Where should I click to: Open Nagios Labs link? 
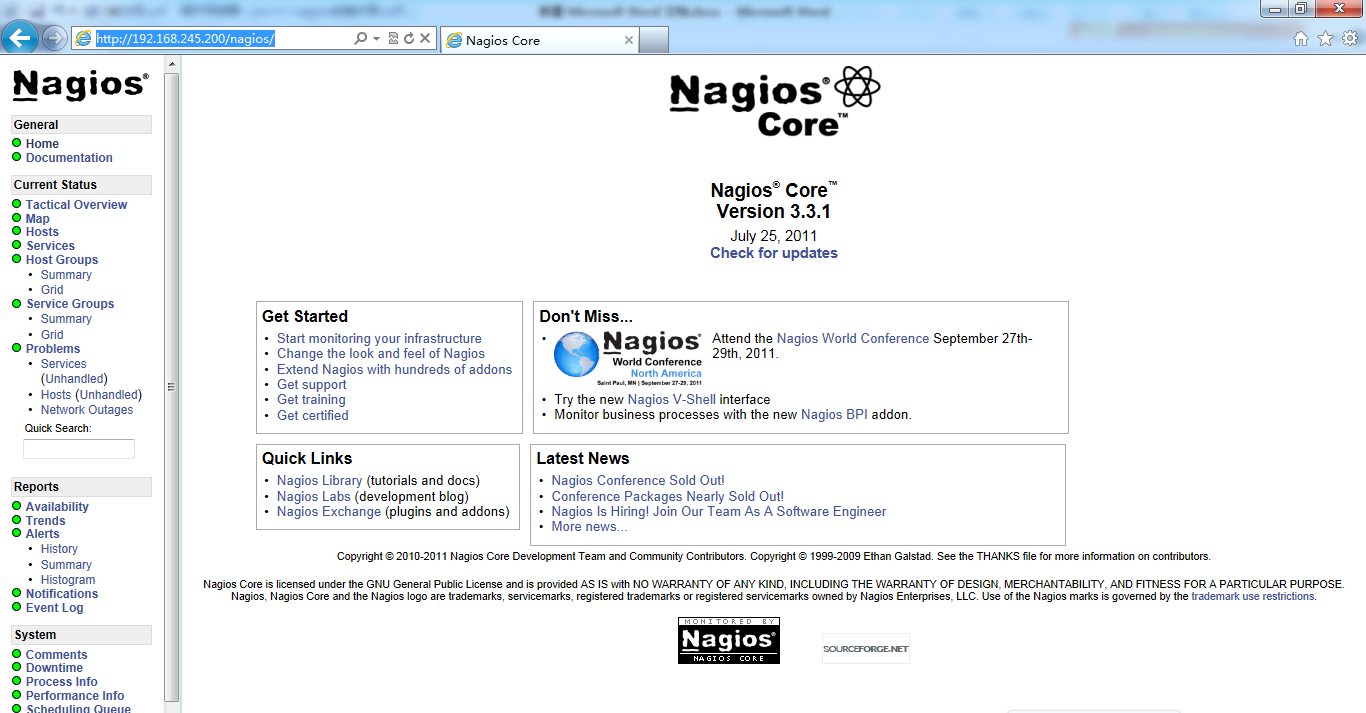pyautogui.click(x=314, y=497)
